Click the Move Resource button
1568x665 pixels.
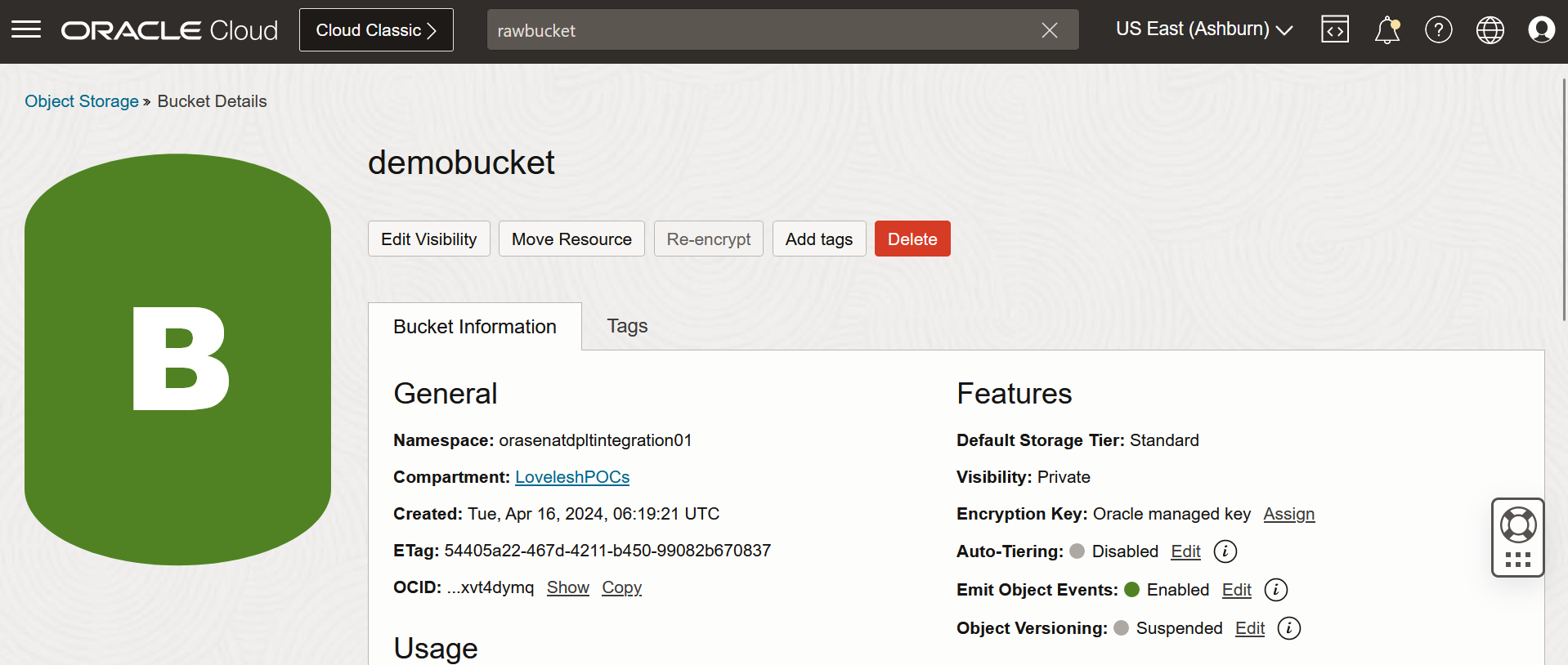(x=571, y=239)
